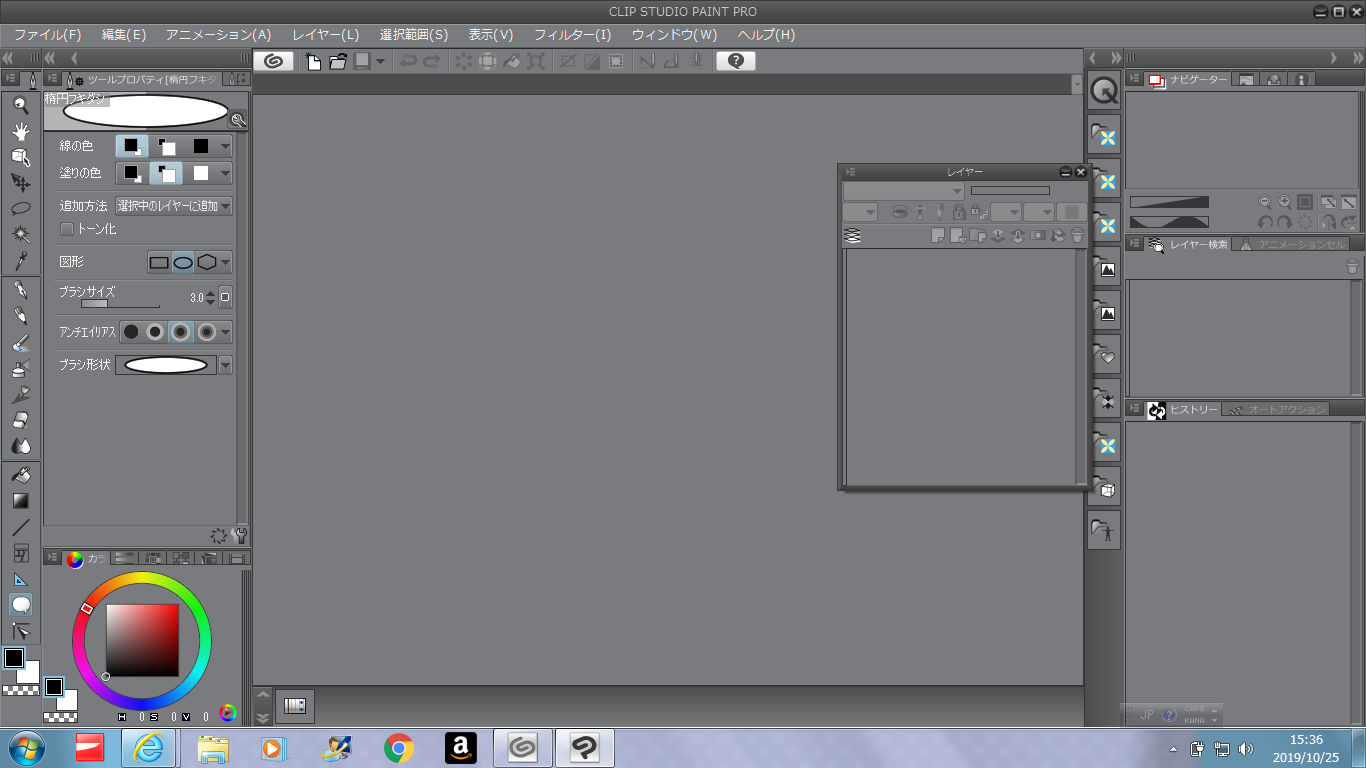The height and width of the screenshot is (768, 1366).
Task: Enable the トーン化 checkbox
Action: click(67, 229)
